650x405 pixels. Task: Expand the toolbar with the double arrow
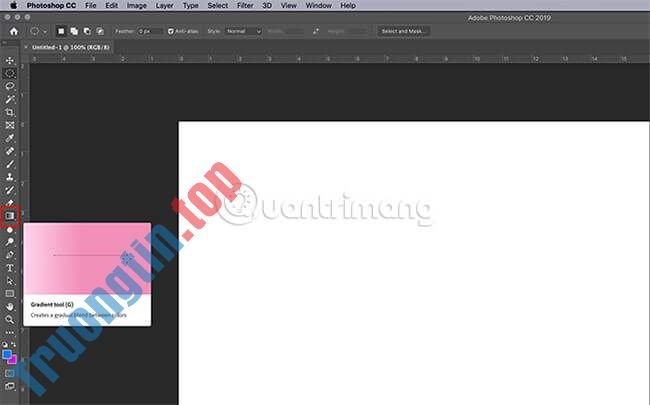point(5,42)
